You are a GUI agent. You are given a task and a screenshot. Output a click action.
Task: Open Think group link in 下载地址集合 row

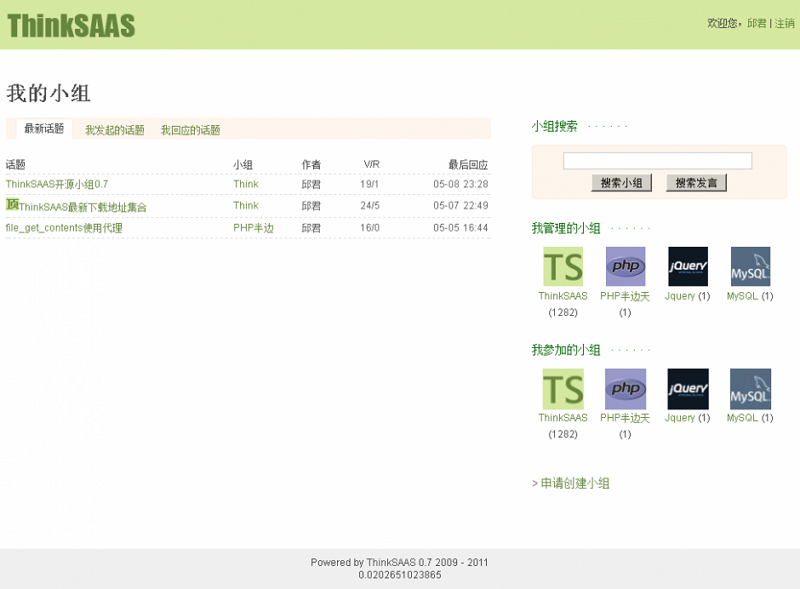point(246,206)
